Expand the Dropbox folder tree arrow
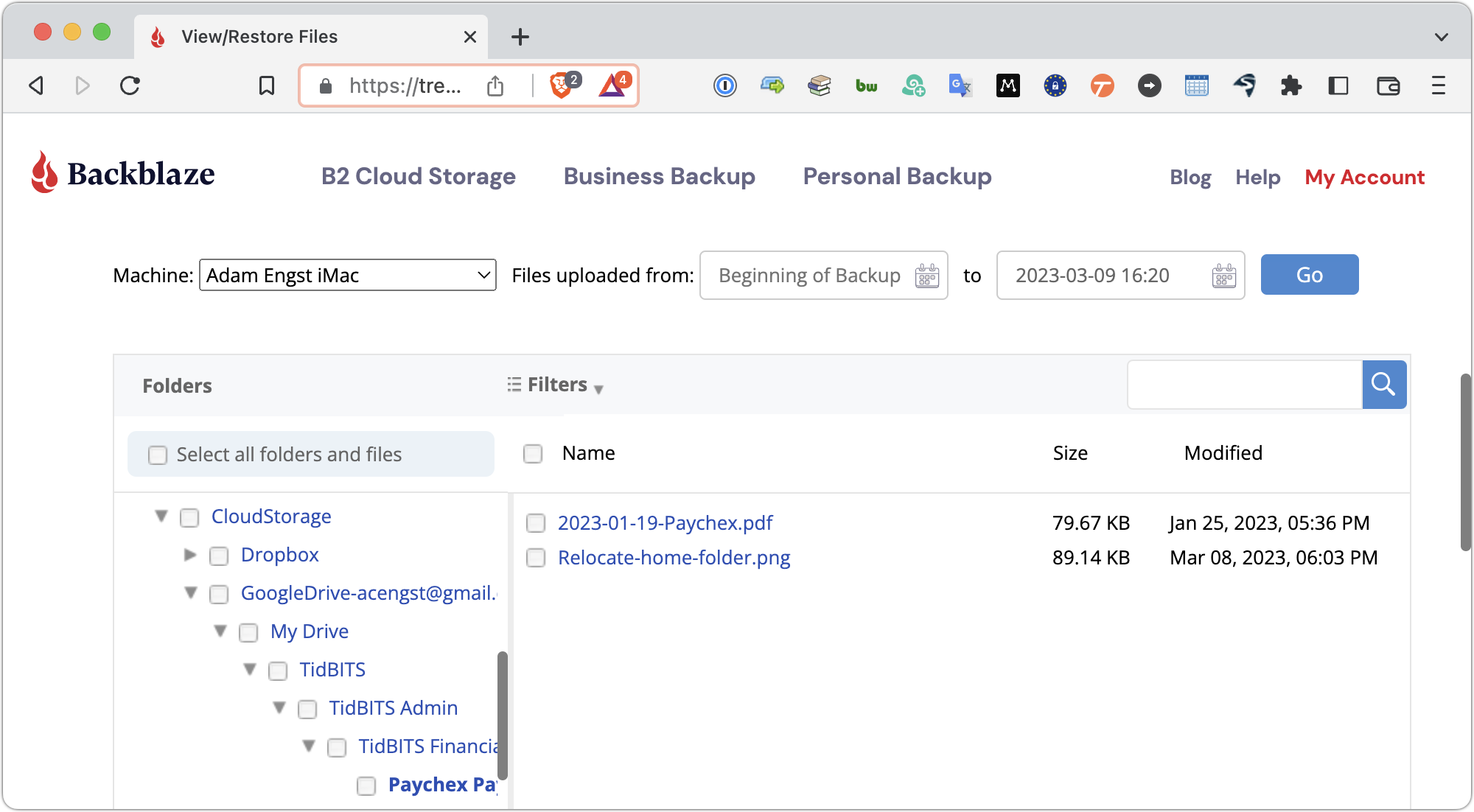Screen dimensions: 1474x812 pos(190,554)
